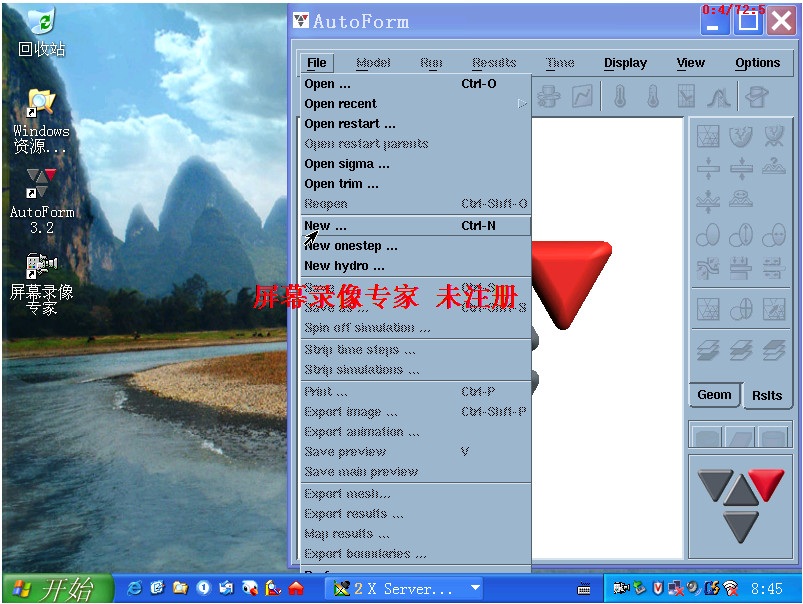The width and height of the screenshot is (803, 604).
Task: Click the cracked bowl with wrinkles icon
Action: click(x=773, y=136)
